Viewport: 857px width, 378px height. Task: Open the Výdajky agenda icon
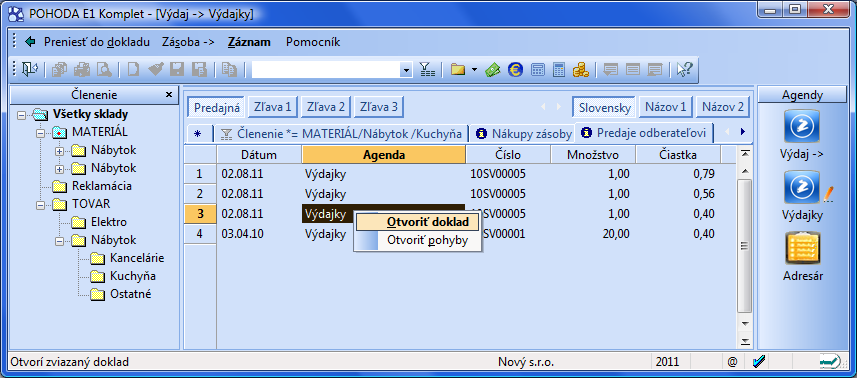tap(801, 187)
